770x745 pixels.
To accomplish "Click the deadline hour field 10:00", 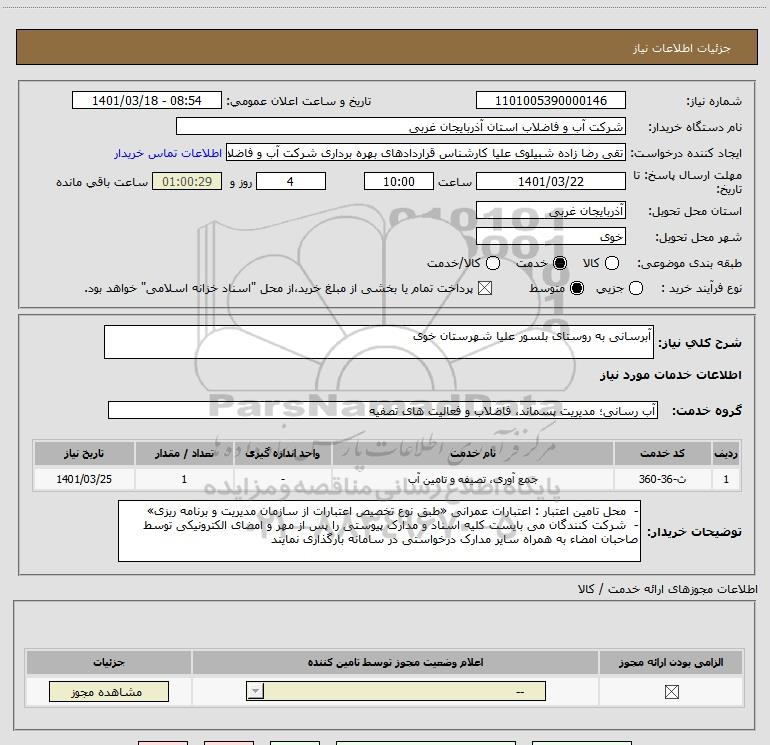I will tap(399, 181).
